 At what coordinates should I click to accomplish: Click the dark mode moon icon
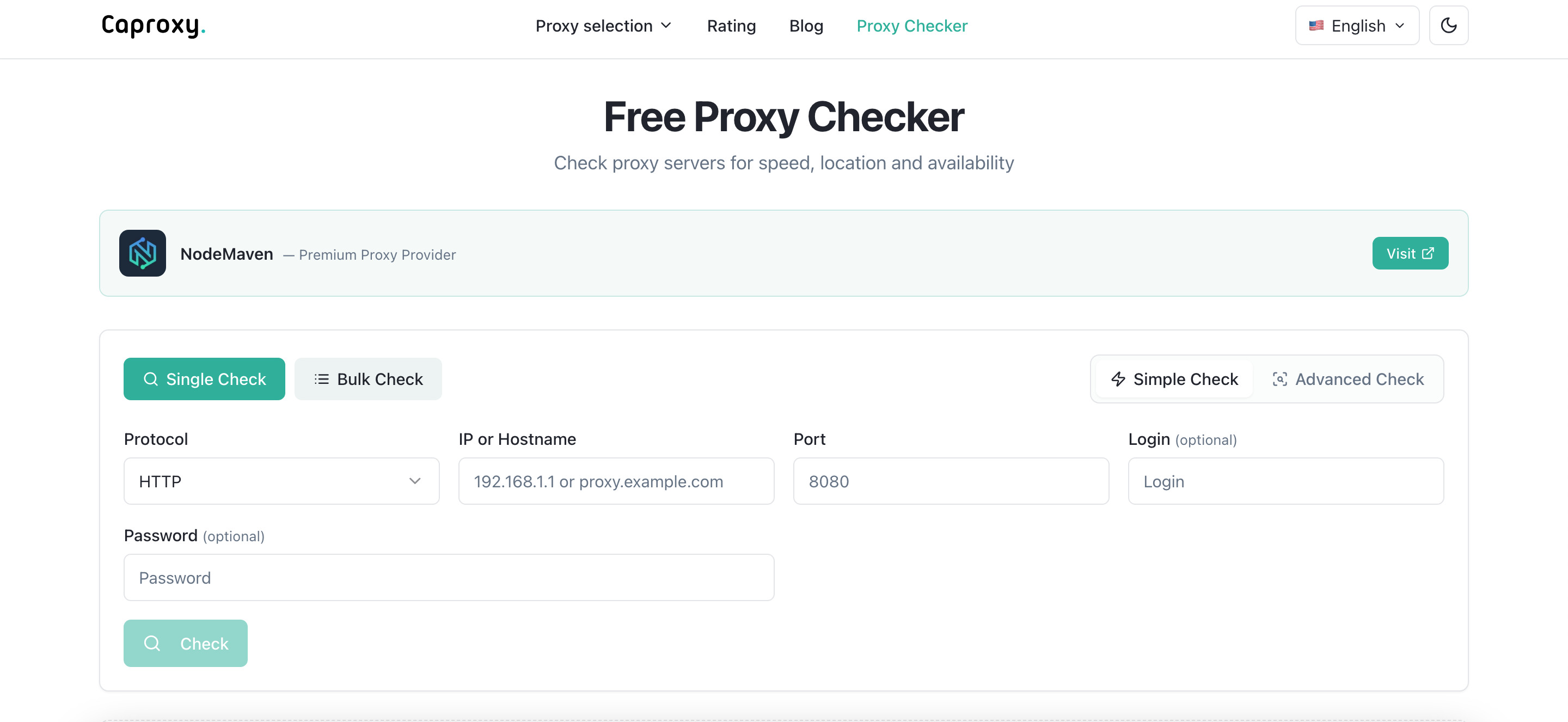1449,25
